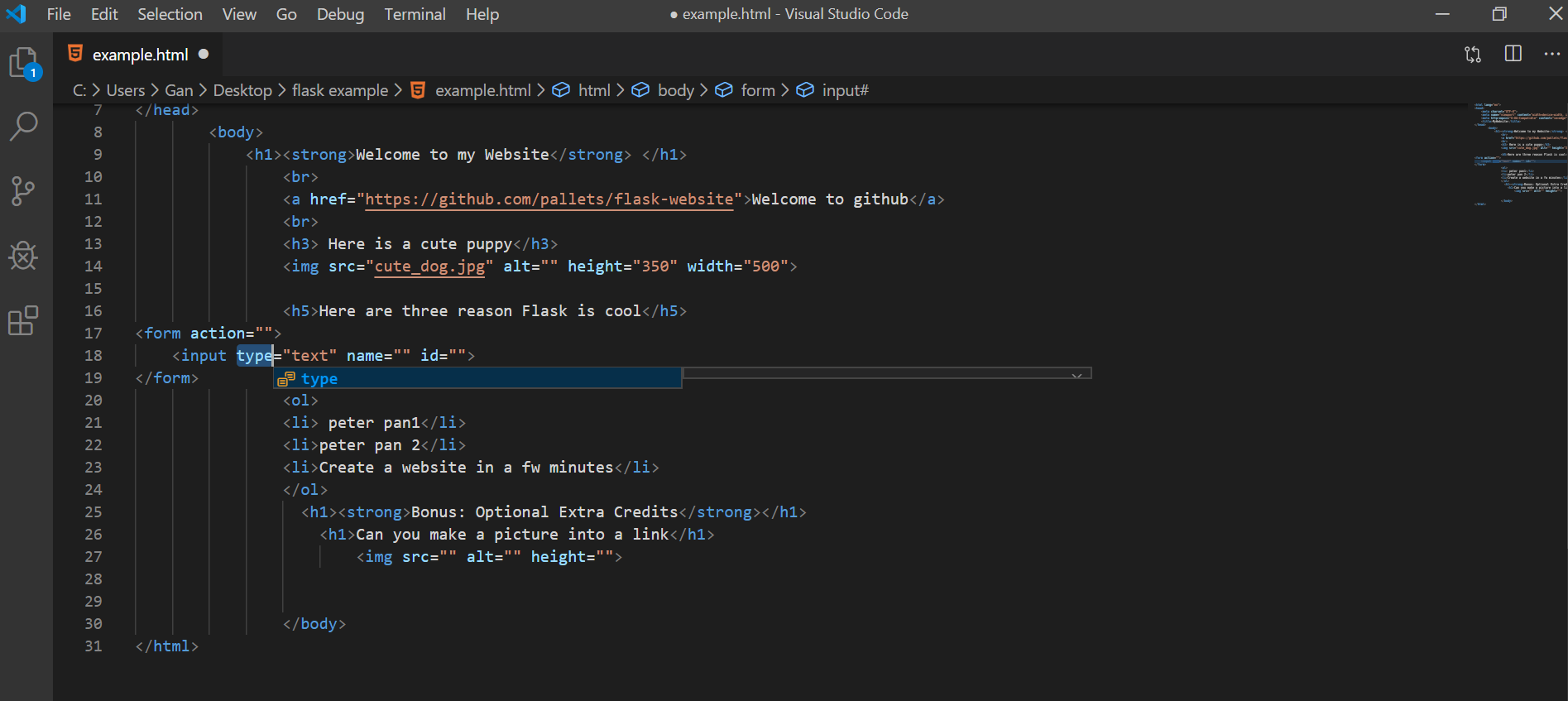Open the Debug view bug icon
Viewport: 1568px width, 701px height.
[x=23, y=256]
